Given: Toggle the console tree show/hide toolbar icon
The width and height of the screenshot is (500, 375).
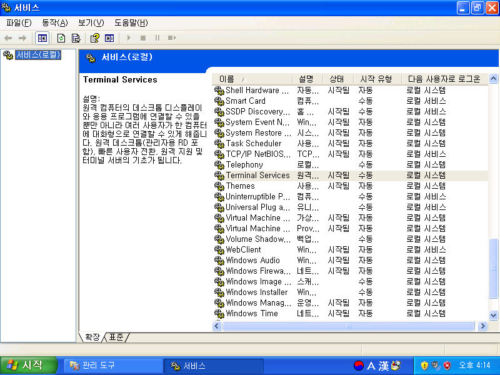Looking at the screenshot, I should pyautogui.click(x=42, y=38).
